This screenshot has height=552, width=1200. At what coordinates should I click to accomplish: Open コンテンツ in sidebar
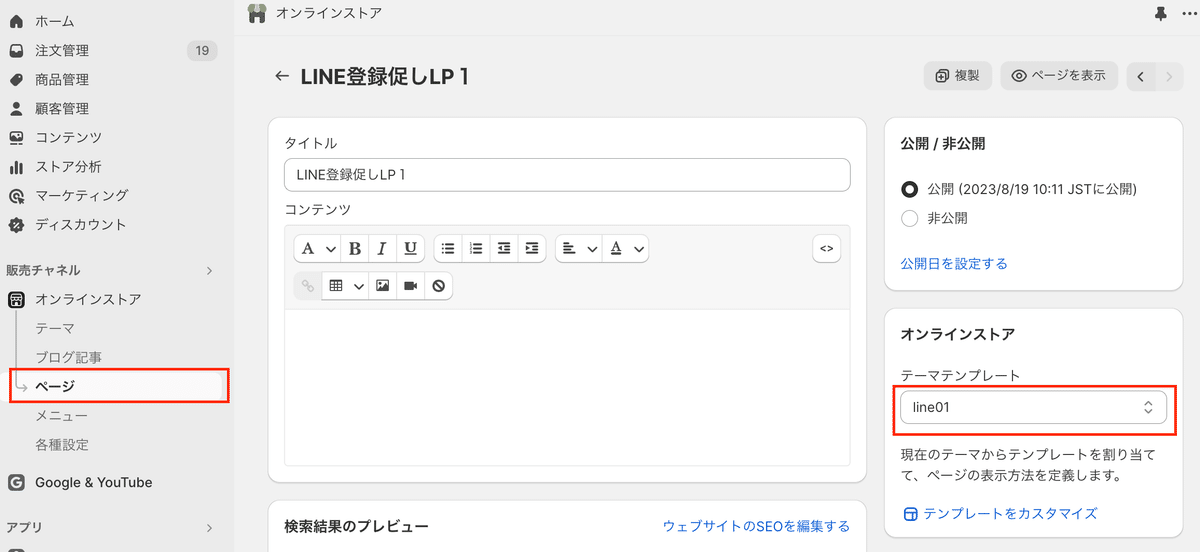point(68,137)
